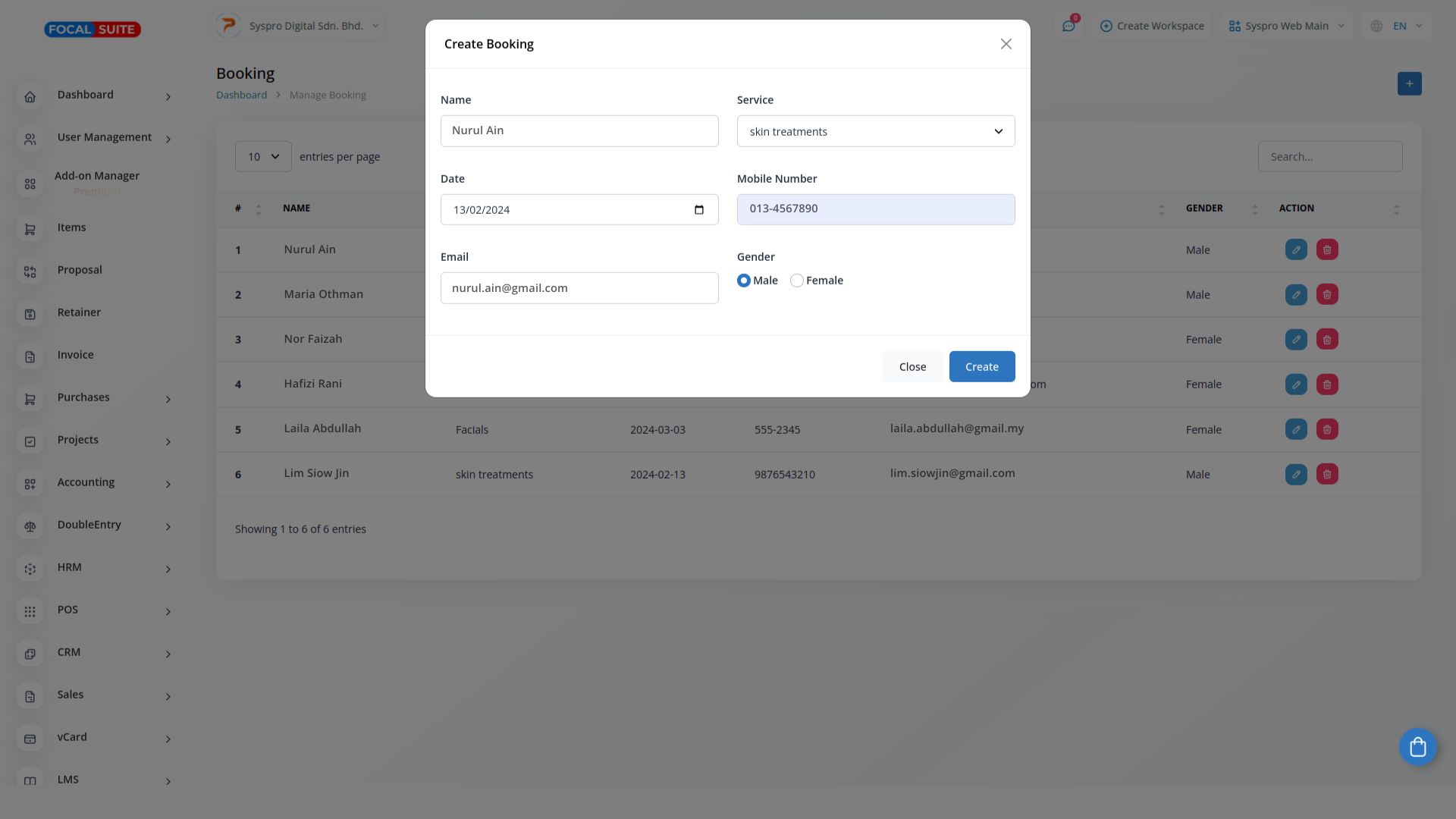The image size is (1456, 819).
Task: Open the calendar picker in Date field
Action: point(698,210)
